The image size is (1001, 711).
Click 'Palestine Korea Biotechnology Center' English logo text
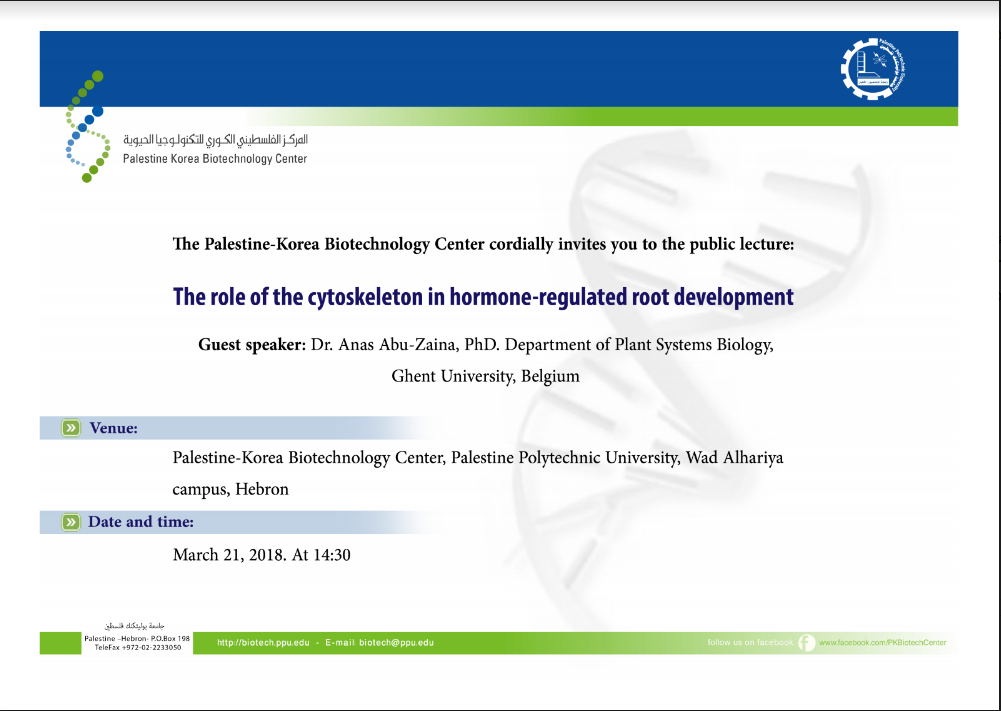point(215,159)
